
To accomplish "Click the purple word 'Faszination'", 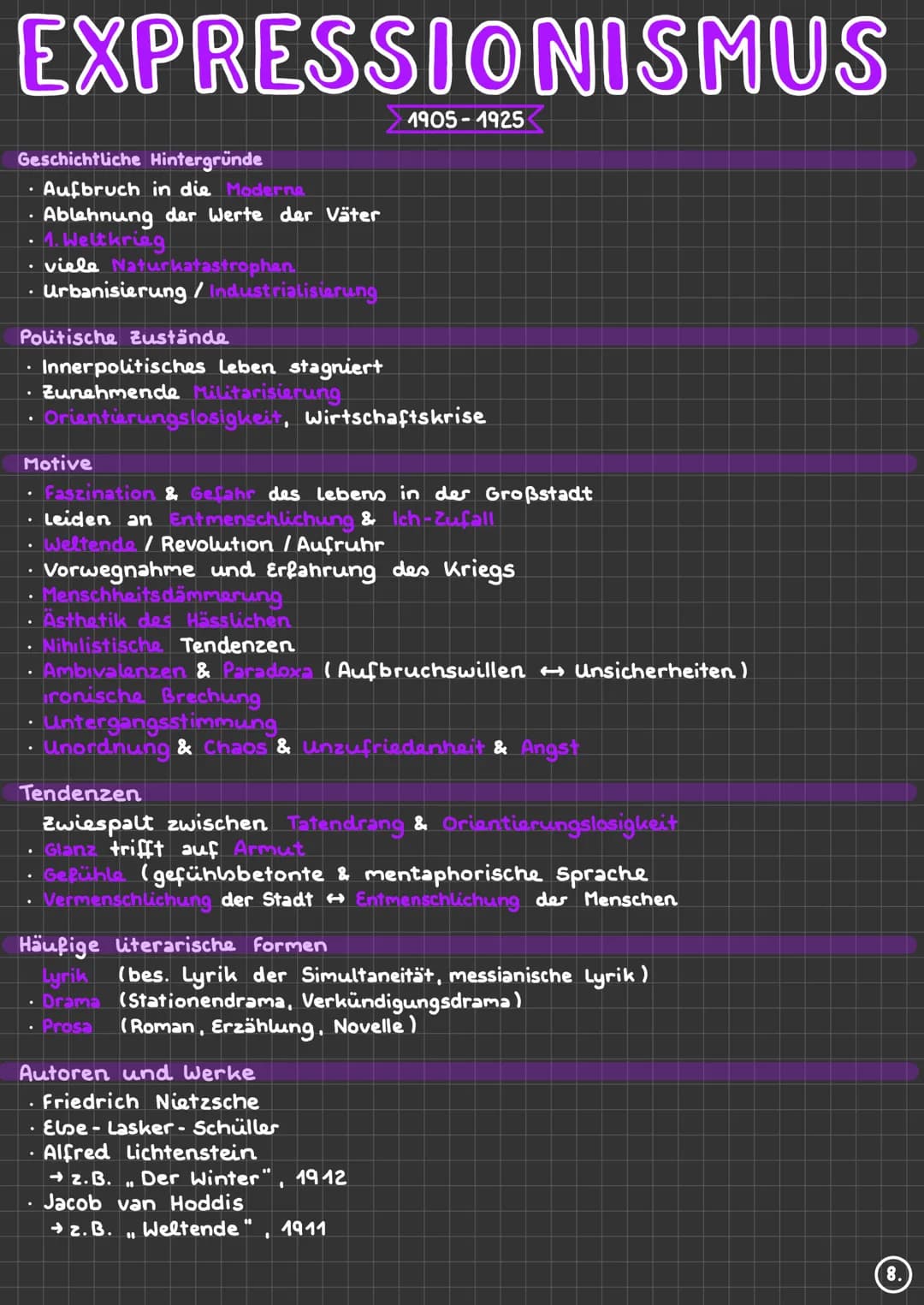I will [100, 494].
